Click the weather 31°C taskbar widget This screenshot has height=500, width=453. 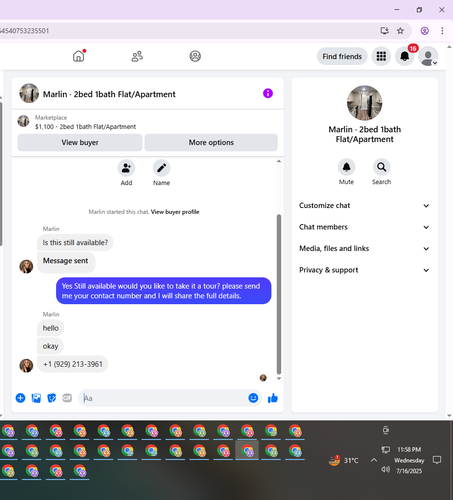pos(343,460)
